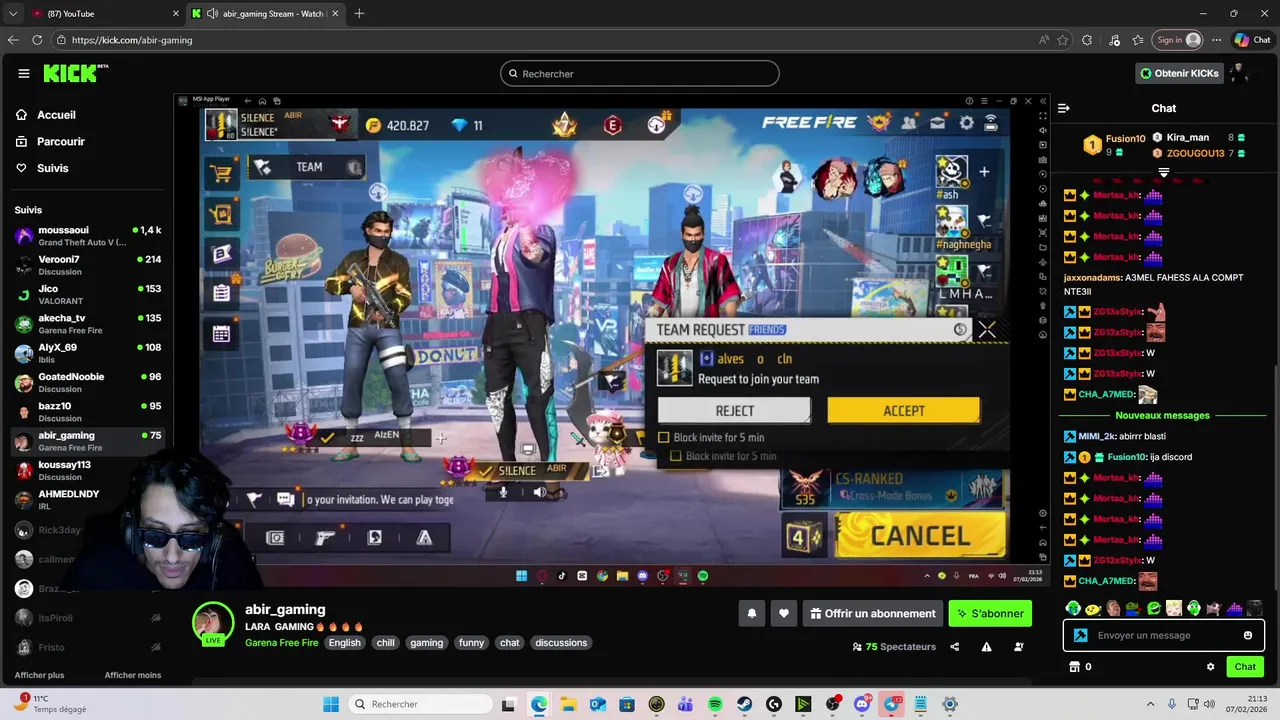Viewport: 1280px width, 720px height.
Task: Open a new browser tab
Action: (359, 14)
